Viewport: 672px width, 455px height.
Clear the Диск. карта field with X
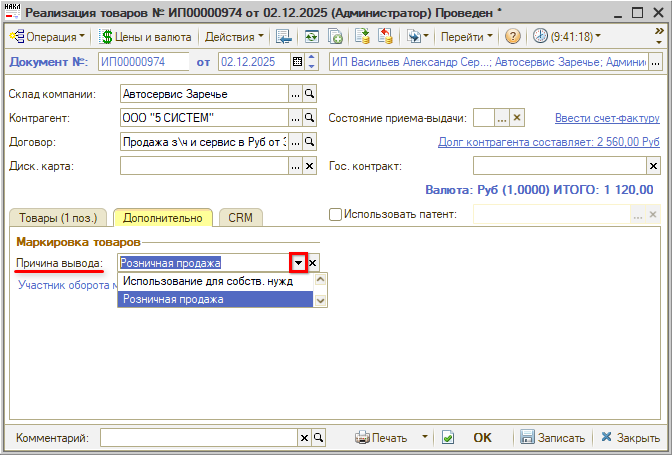[309, 166]
